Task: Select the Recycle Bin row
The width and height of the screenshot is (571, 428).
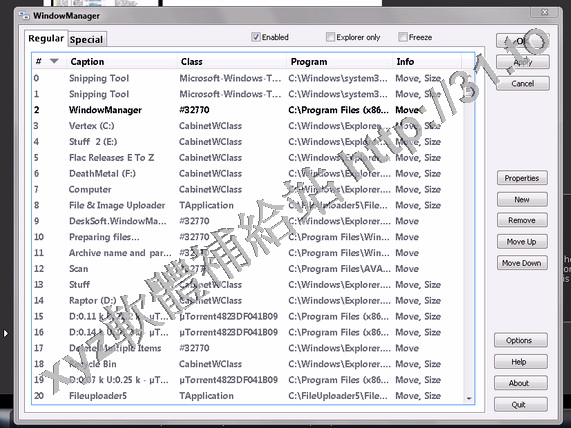Action: 248,364
